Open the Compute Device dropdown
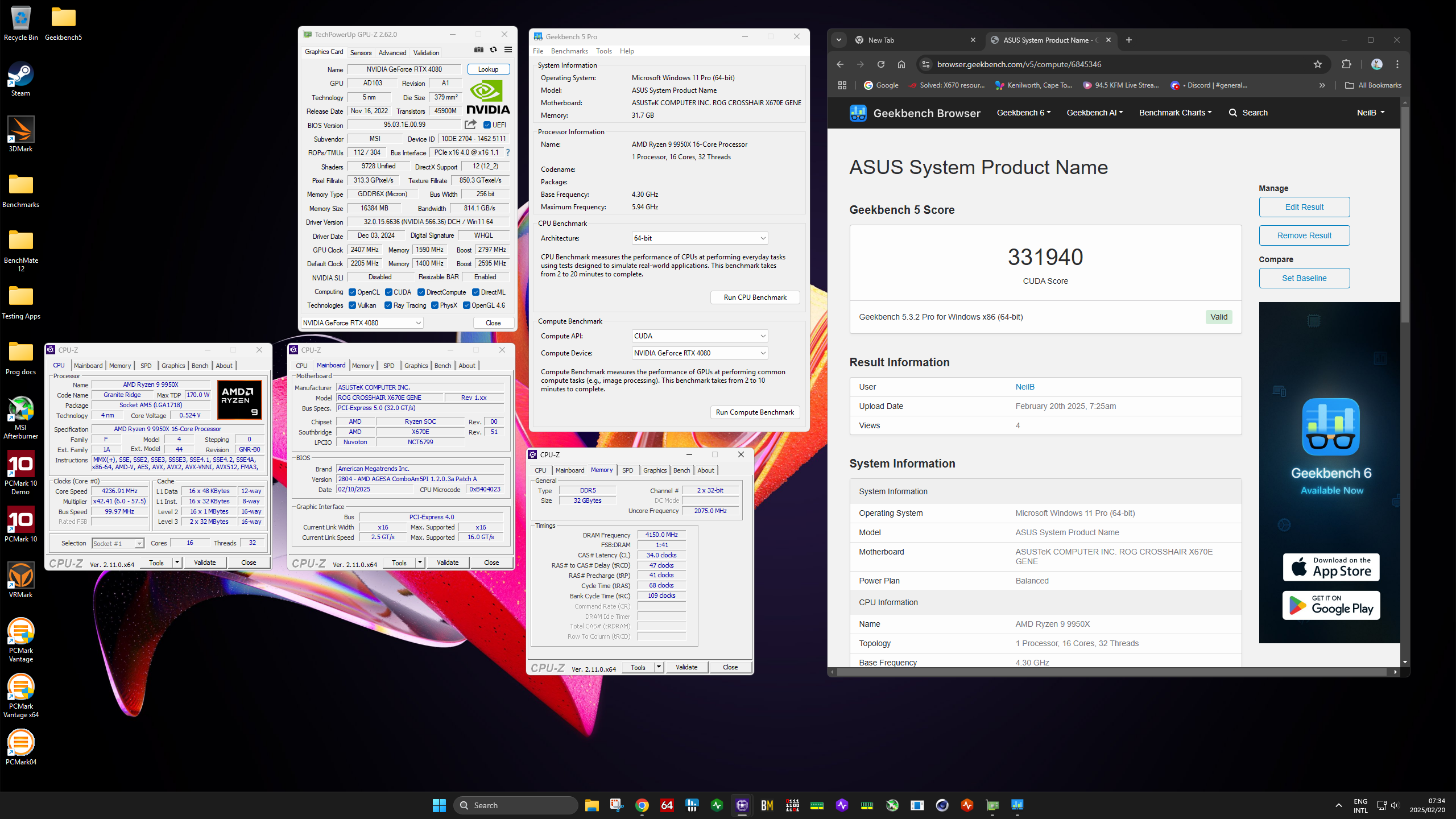 (700, 353)
